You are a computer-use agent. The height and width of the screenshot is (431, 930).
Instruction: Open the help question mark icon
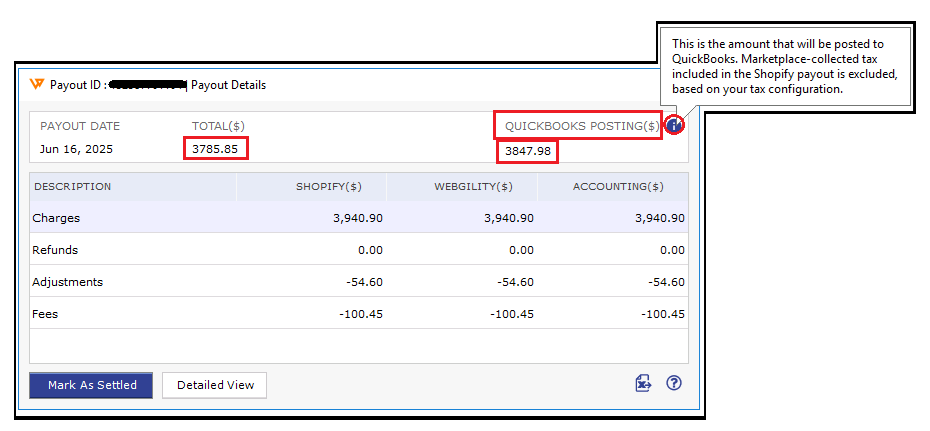[673, 383]
